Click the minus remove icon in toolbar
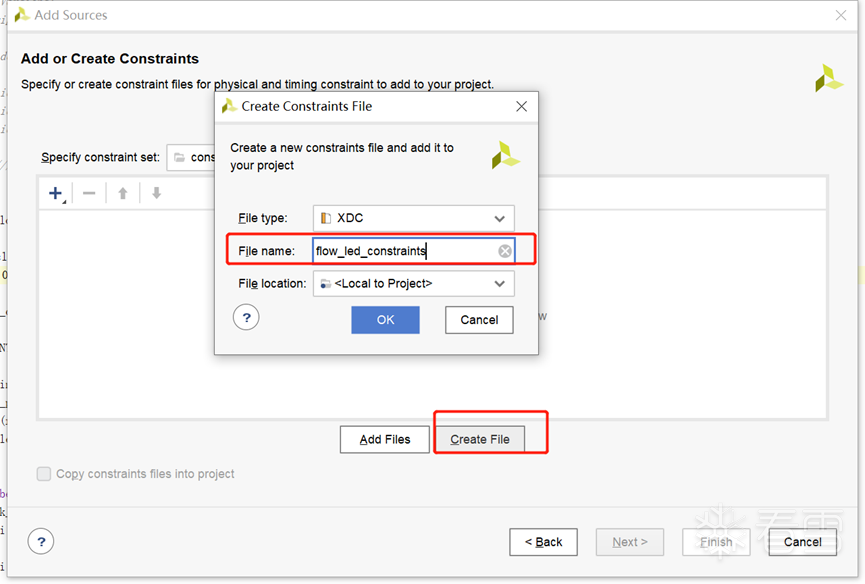The width and height of the screenshot is (865, 584). click(x=89, y=193)
